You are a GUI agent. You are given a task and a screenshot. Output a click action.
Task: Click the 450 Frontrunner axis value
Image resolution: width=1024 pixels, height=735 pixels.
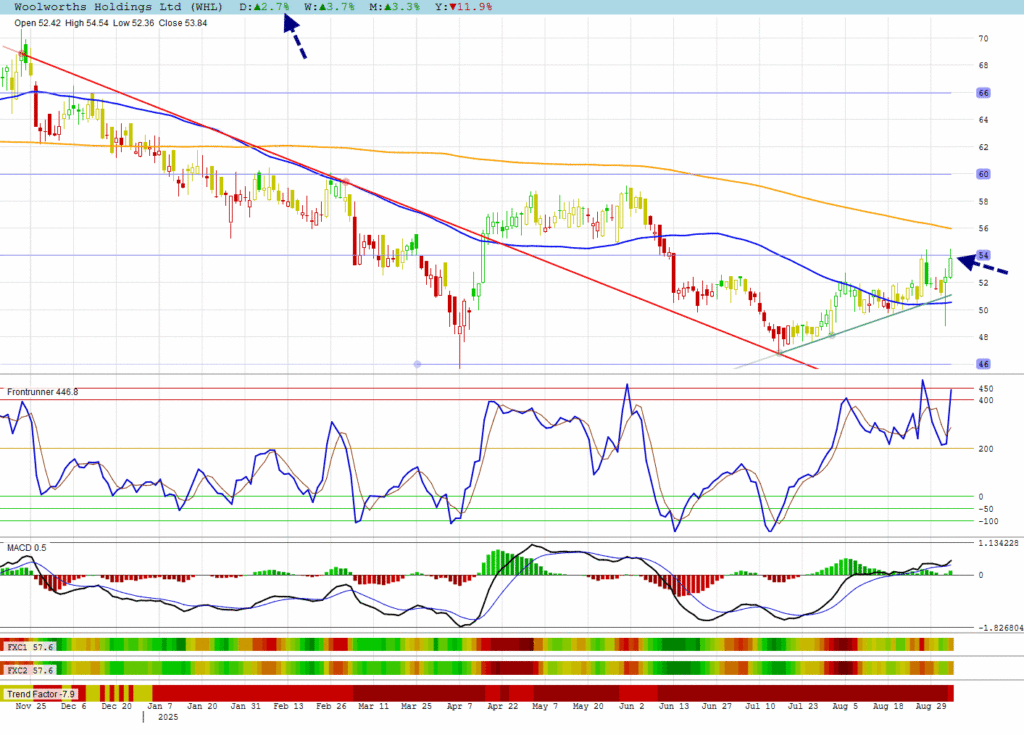[x=985, y=389]
